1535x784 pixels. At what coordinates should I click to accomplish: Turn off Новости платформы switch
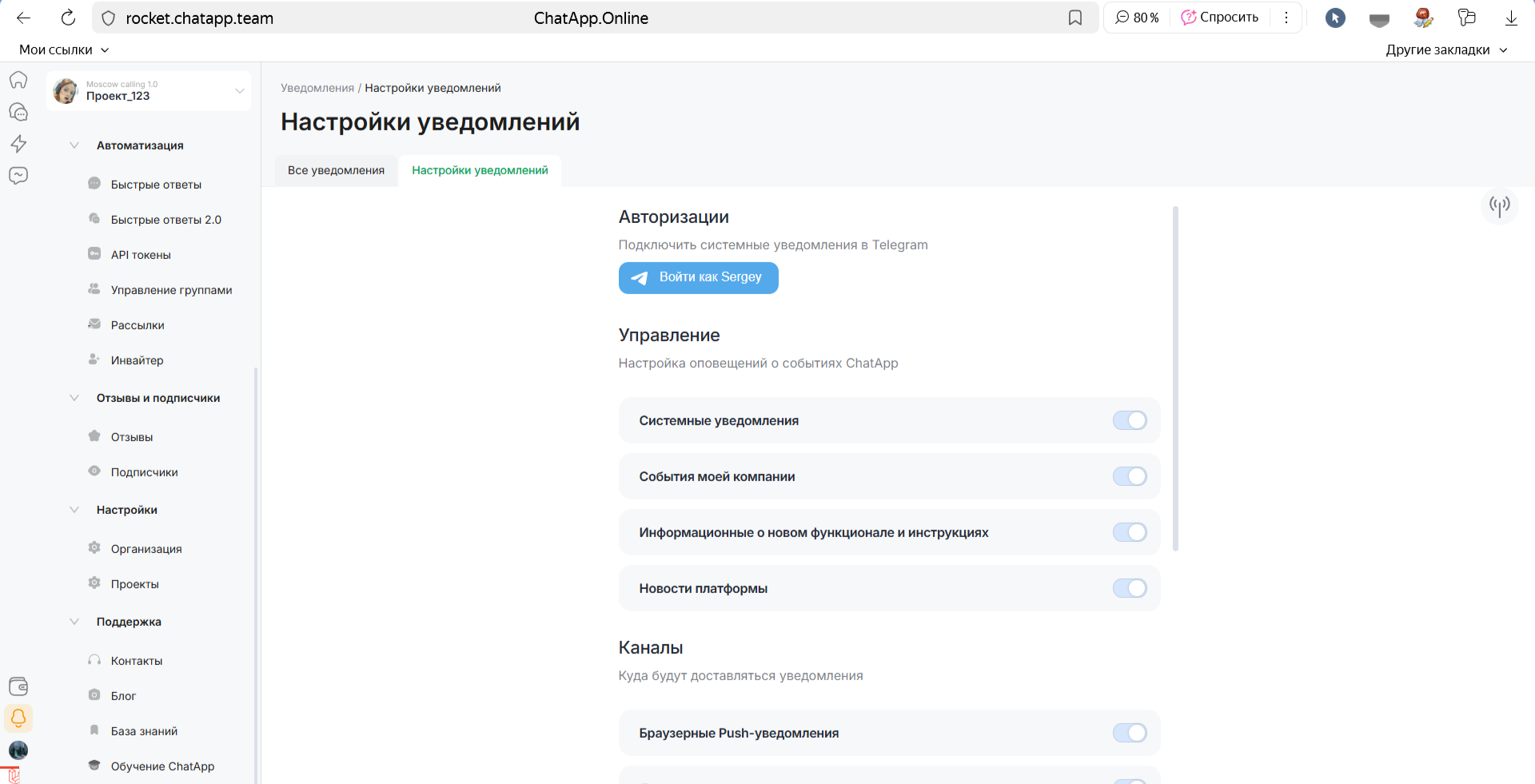coord(1130,588)
